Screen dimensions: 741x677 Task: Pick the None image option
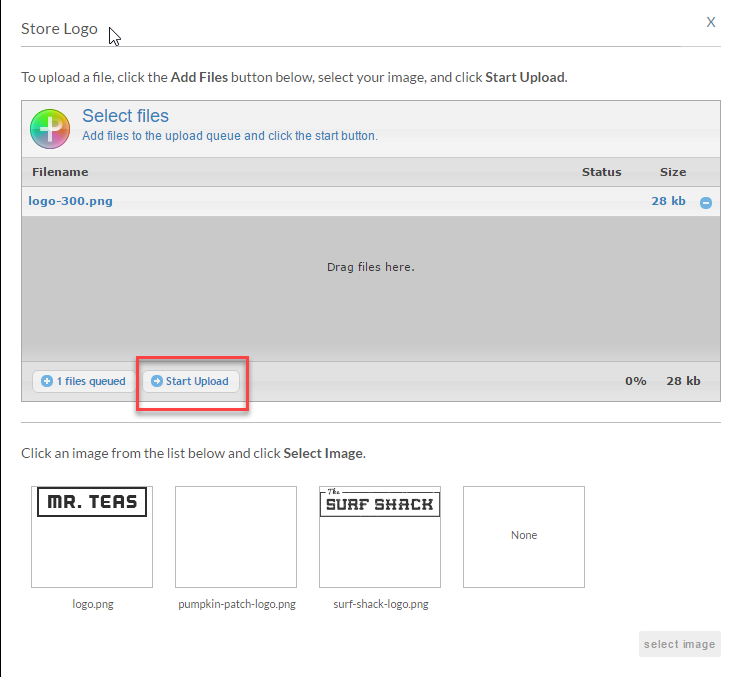(x=524, y=537)
